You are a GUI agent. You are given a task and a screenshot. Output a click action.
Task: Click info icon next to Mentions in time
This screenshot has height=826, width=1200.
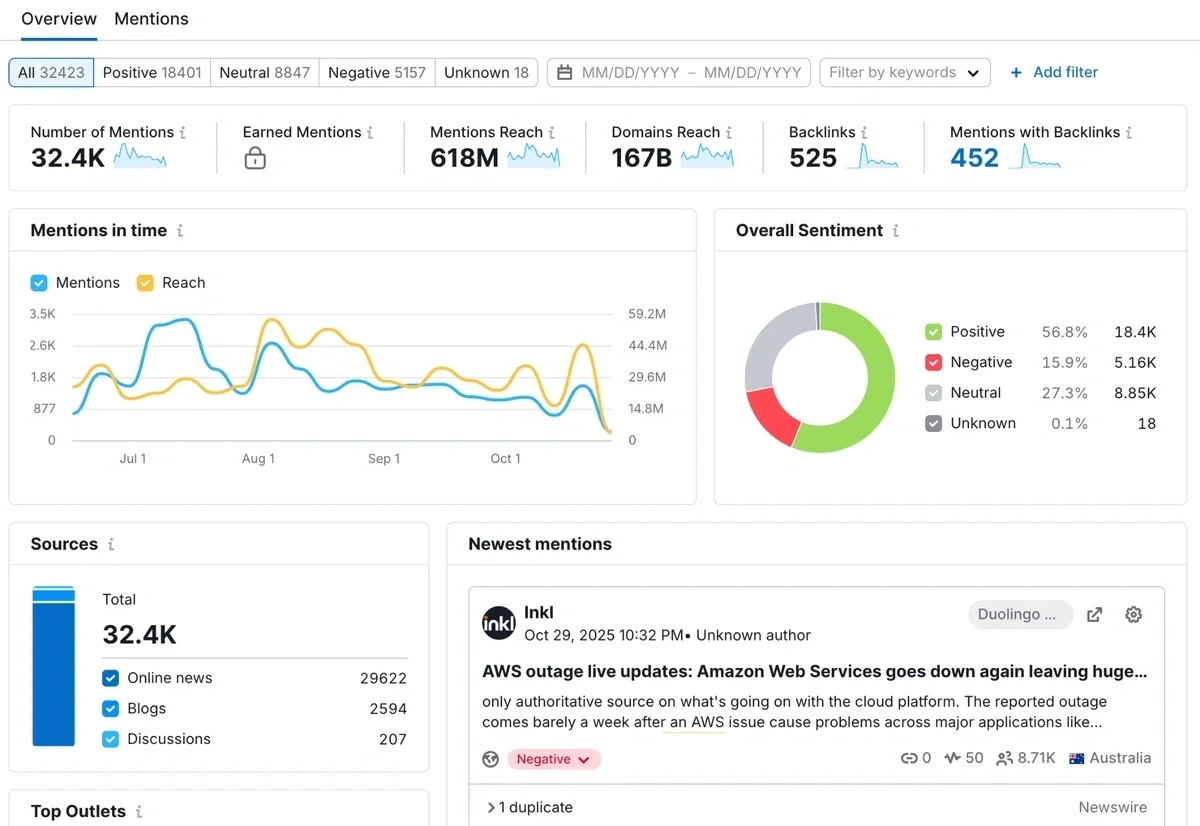(x=180, y=231)
